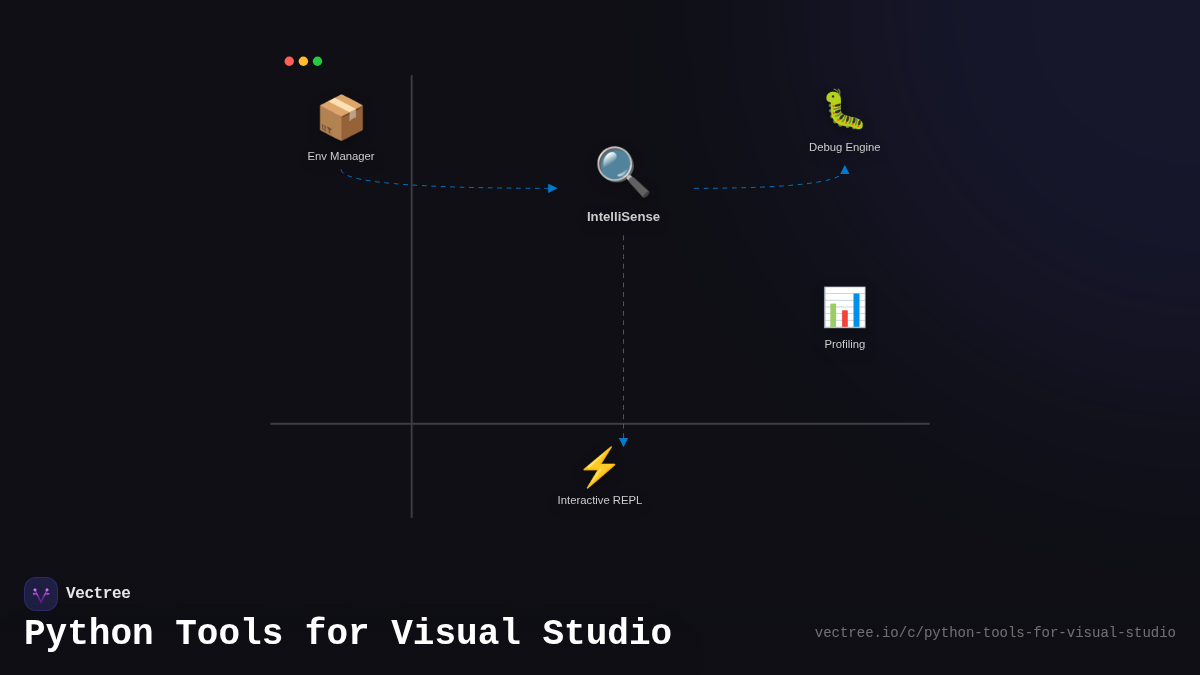This screenshot has height=675, width=1200.
Task: Click the red traffic light dot
Action: 289,60
